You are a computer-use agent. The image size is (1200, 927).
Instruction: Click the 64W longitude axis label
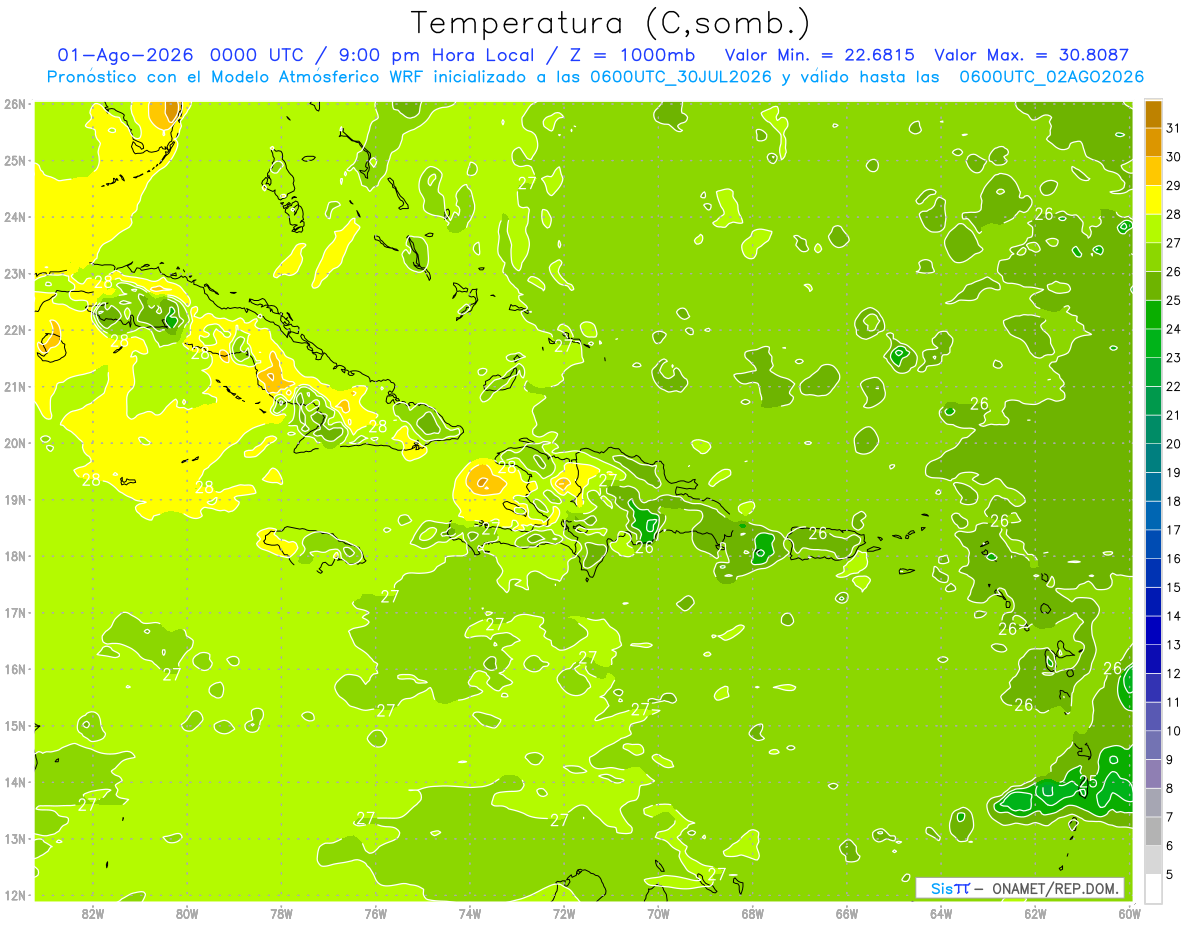[941, 913]
